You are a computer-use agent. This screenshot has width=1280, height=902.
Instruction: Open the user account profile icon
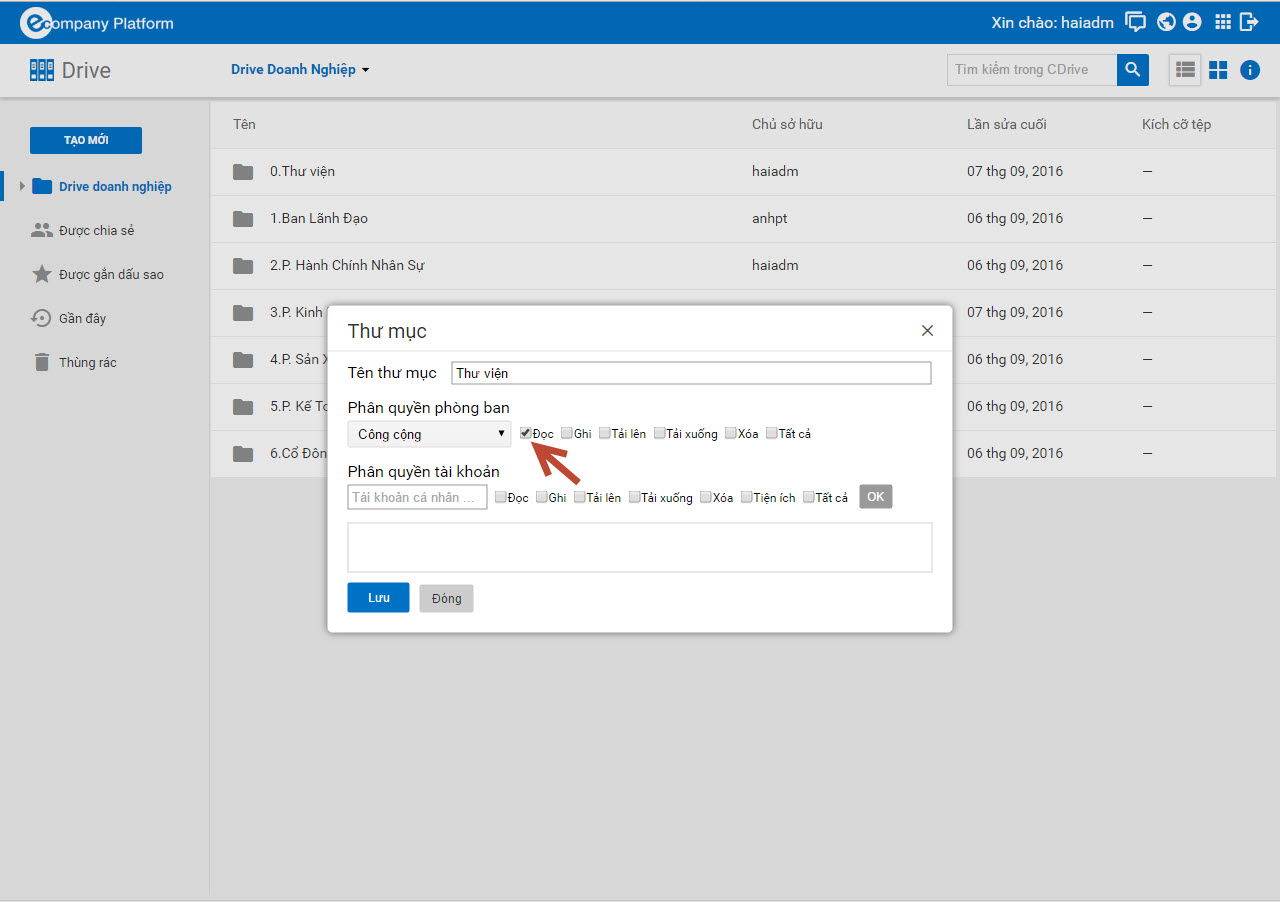1191,22
